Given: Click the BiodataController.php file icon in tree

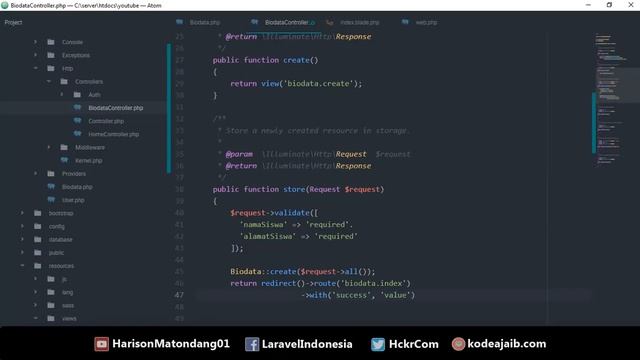Looking at the screenshot, I should [x=77, y=108].
